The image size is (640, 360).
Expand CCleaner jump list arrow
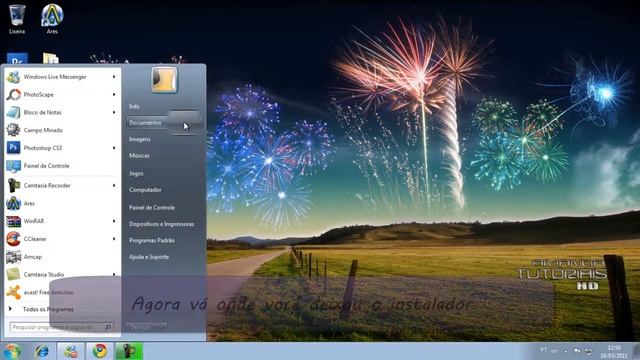coord(114,239)
